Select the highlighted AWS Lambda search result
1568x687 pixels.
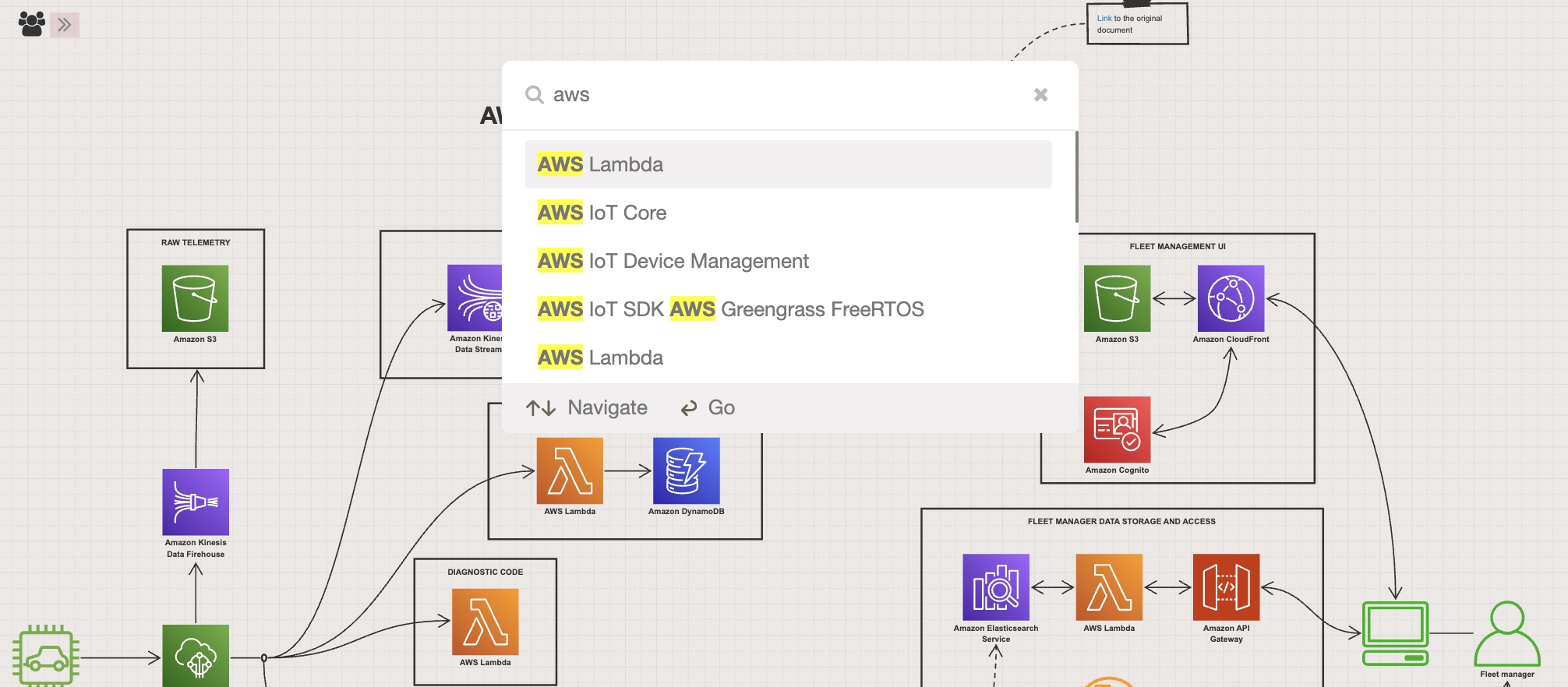(x=788, y=164)
